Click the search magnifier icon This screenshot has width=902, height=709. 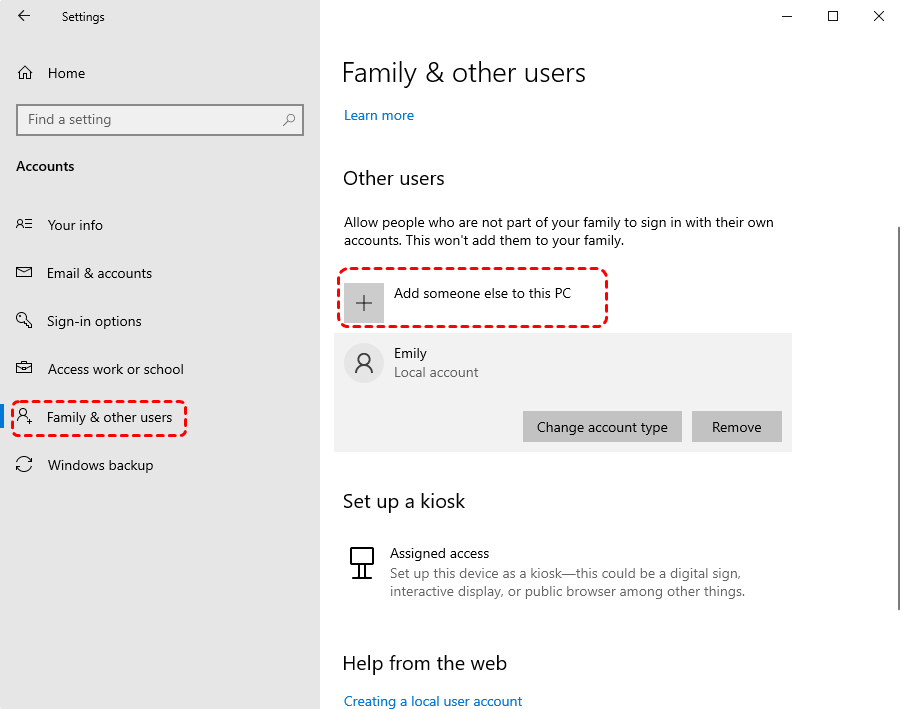coord(289,120)
